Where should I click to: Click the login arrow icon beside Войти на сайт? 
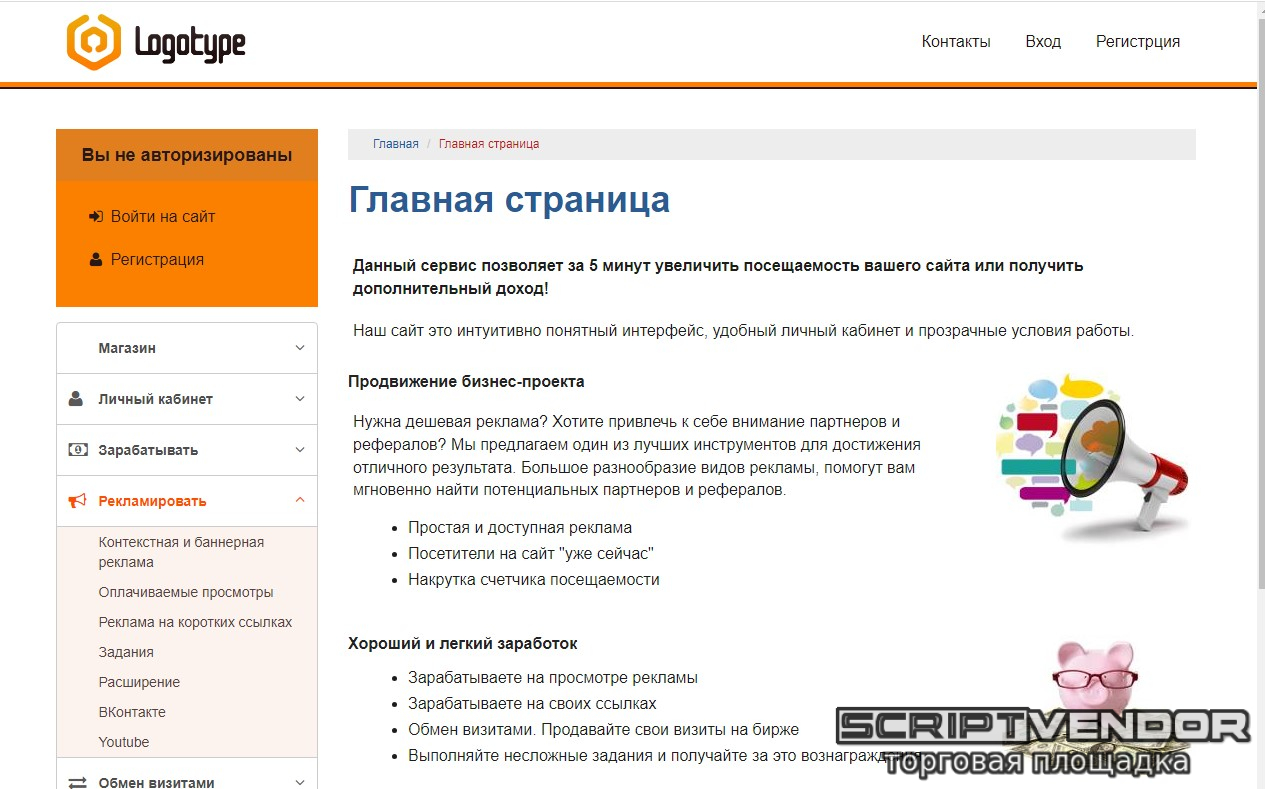[x=96, y=216]
